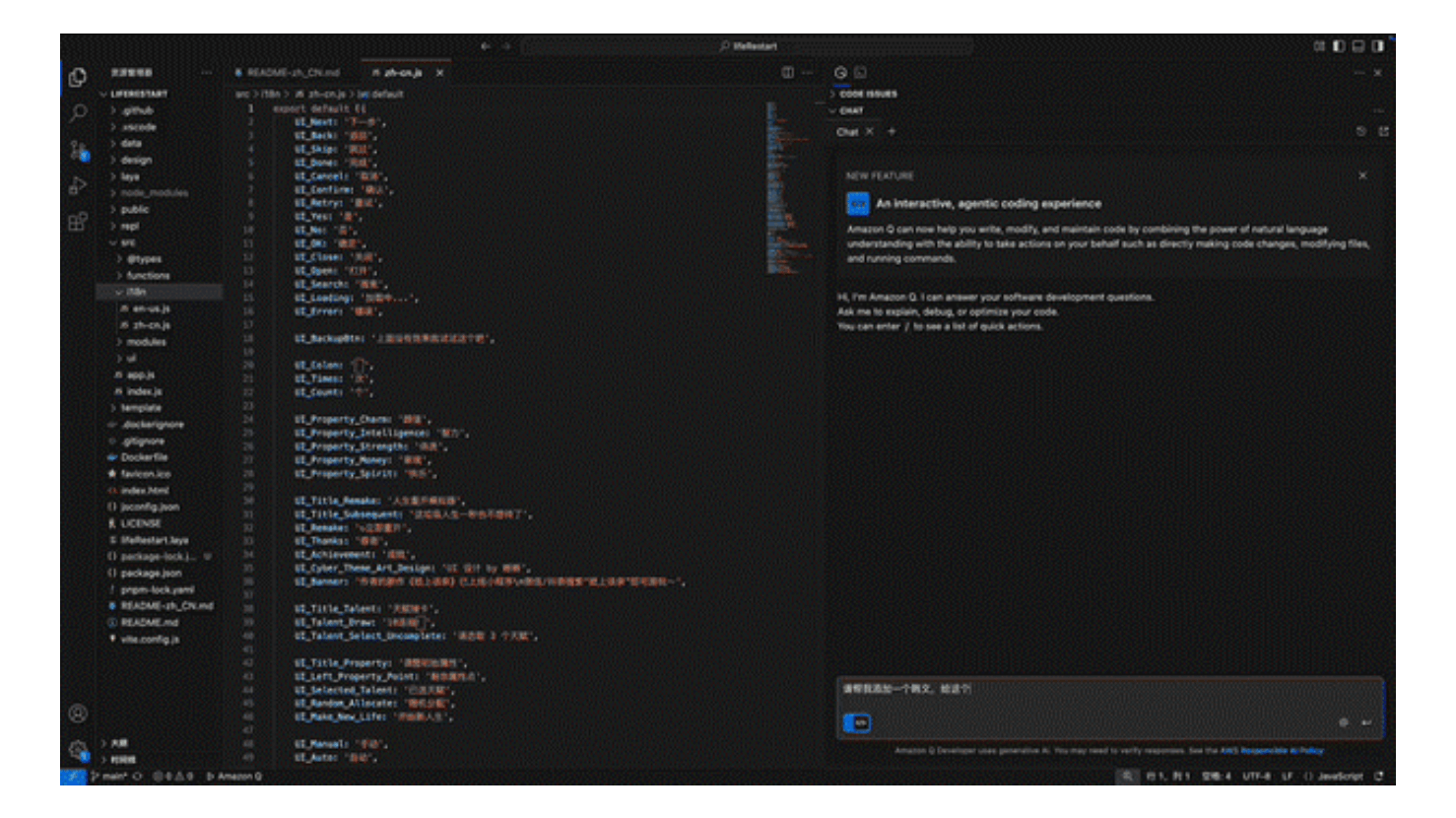Click the send arrow in chat input
Viewport: 1456px width, 818px height.
coord(1366,722)
